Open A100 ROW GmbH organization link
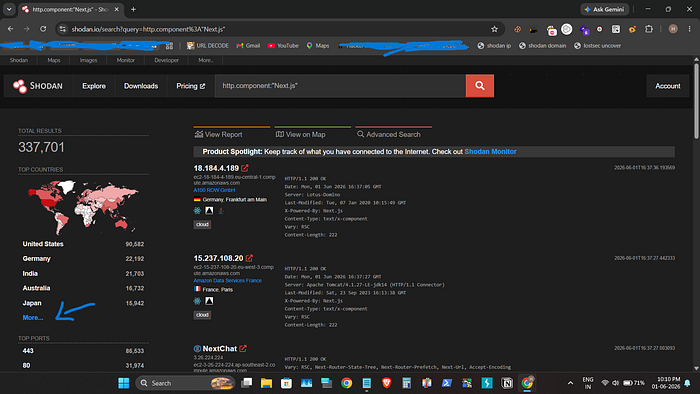Image resolution: width=700 pixels, height=394 pixels. click(x=214, y=190)
